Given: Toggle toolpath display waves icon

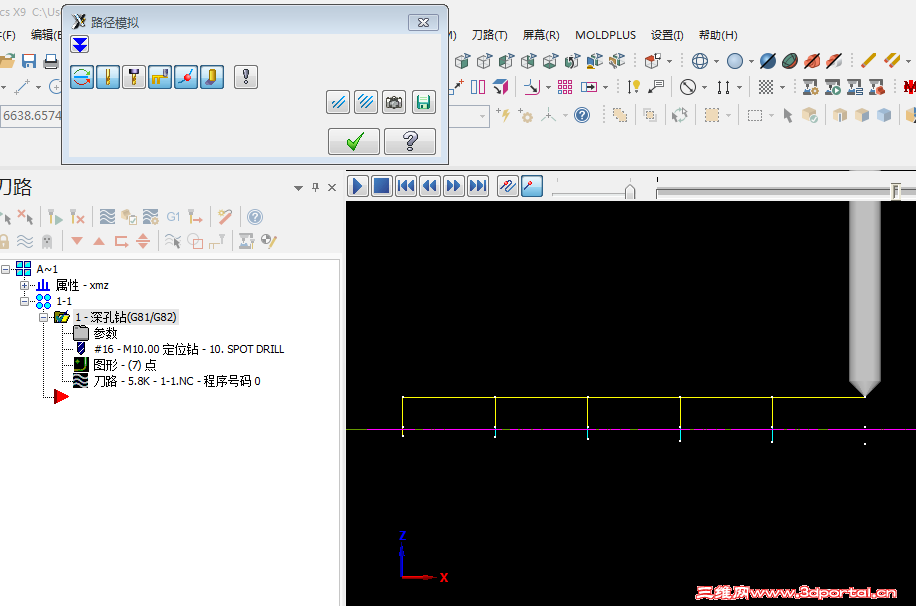Looking at the screenshot, I should 25,241.
